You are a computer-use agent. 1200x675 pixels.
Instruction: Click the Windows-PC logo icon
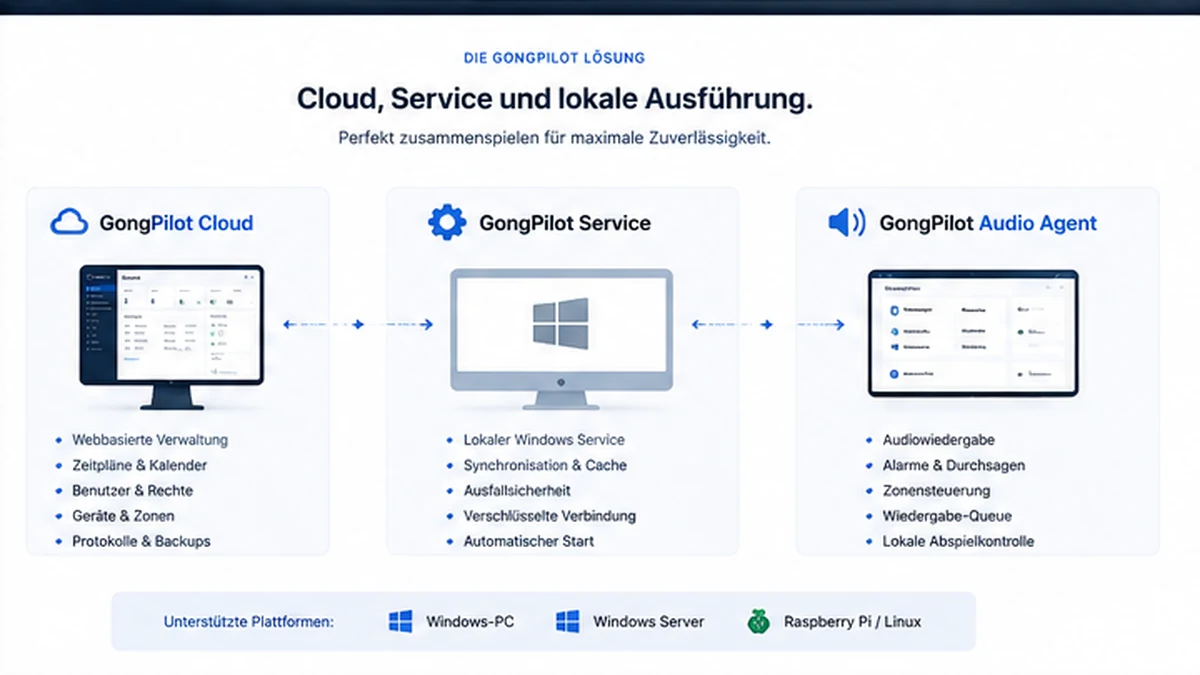(401, 622)
